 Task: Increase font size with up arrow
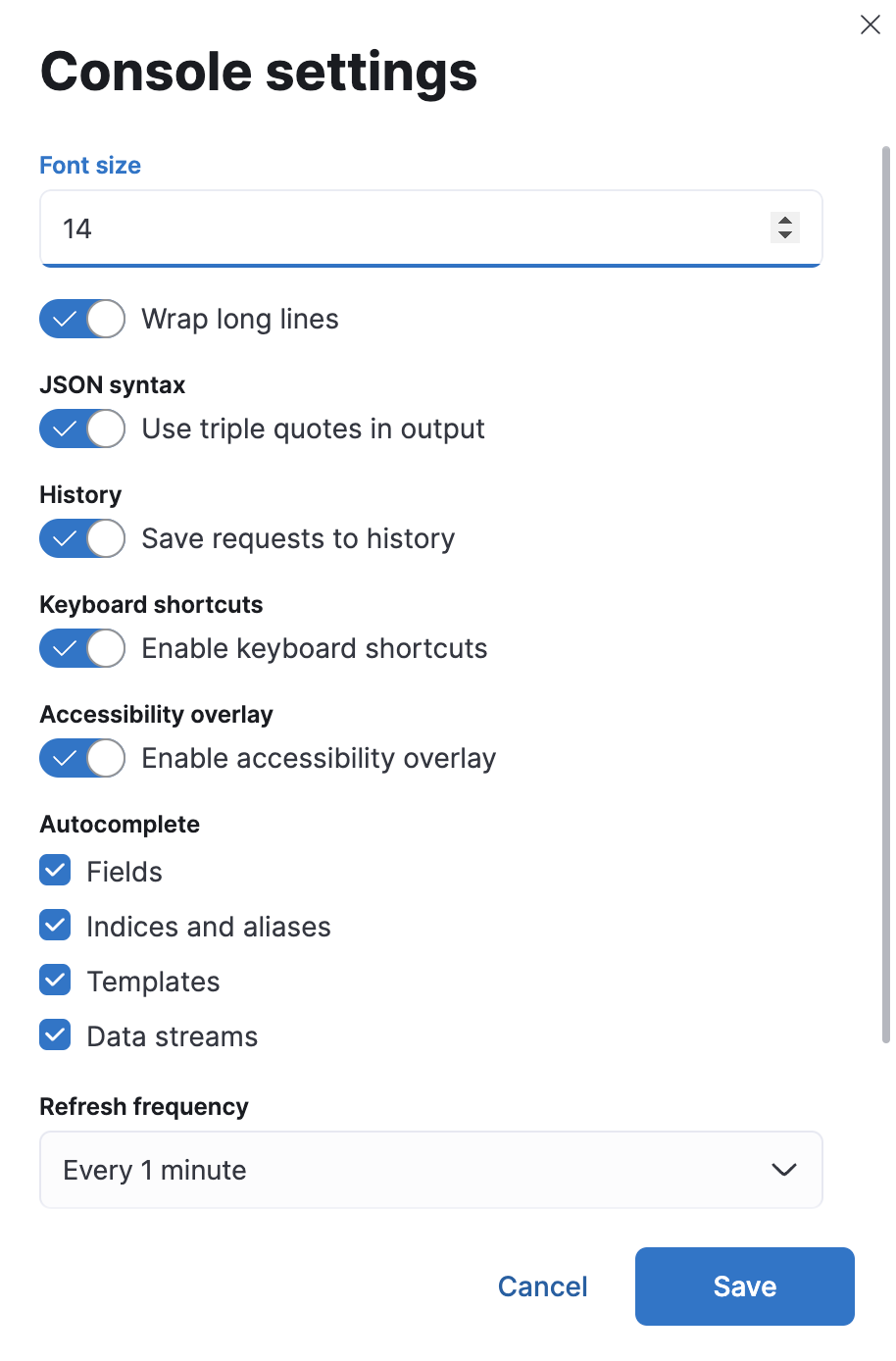click(x=784, y=221)
